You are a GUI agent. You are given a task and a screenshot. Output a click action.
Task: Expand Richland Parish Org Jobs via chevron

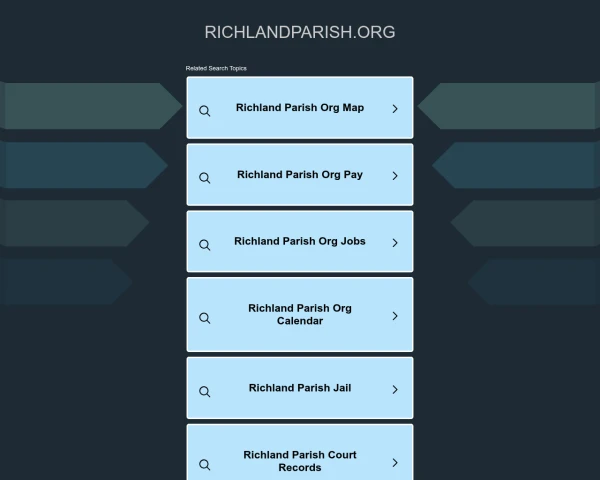coord(395,243)
